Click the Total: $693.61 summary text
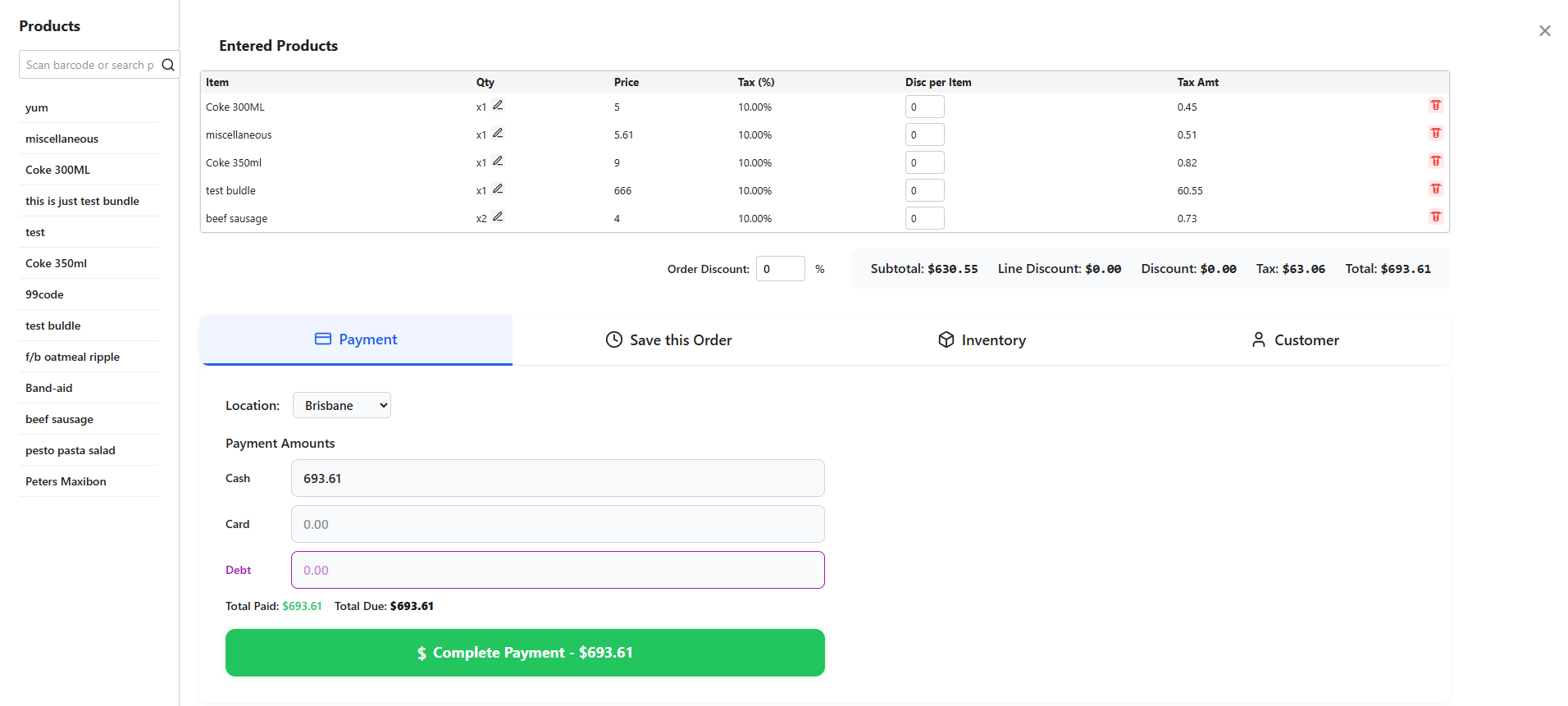 (1388, 269)
